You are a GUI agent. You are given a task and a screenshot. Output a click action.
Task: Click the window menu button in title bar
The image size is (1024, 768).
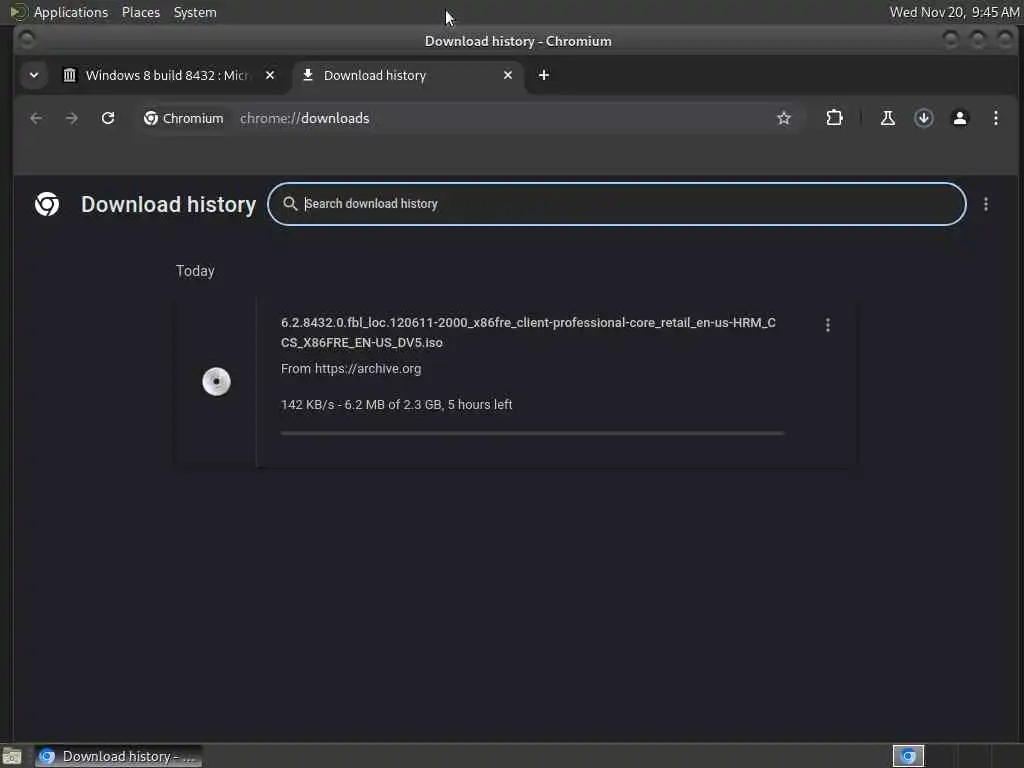26,40
